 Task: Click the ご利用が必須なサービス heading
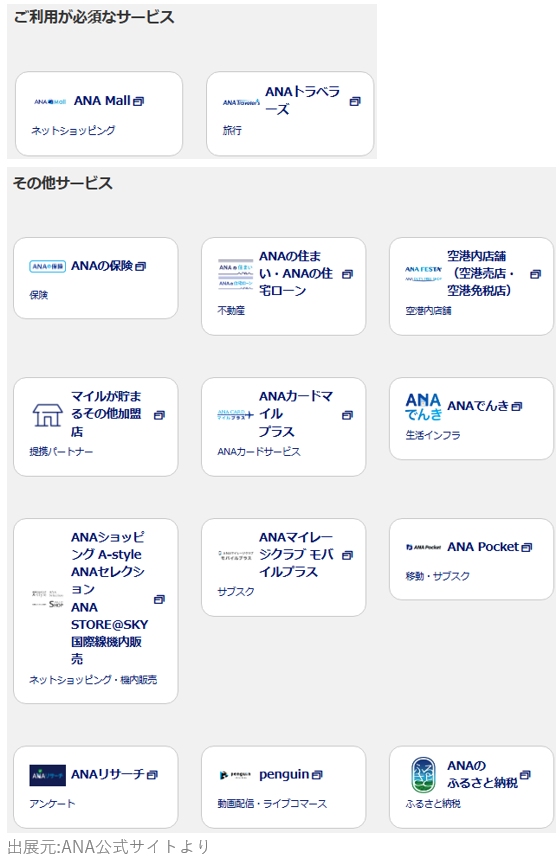pyautogui.click(x=94, y=17)
